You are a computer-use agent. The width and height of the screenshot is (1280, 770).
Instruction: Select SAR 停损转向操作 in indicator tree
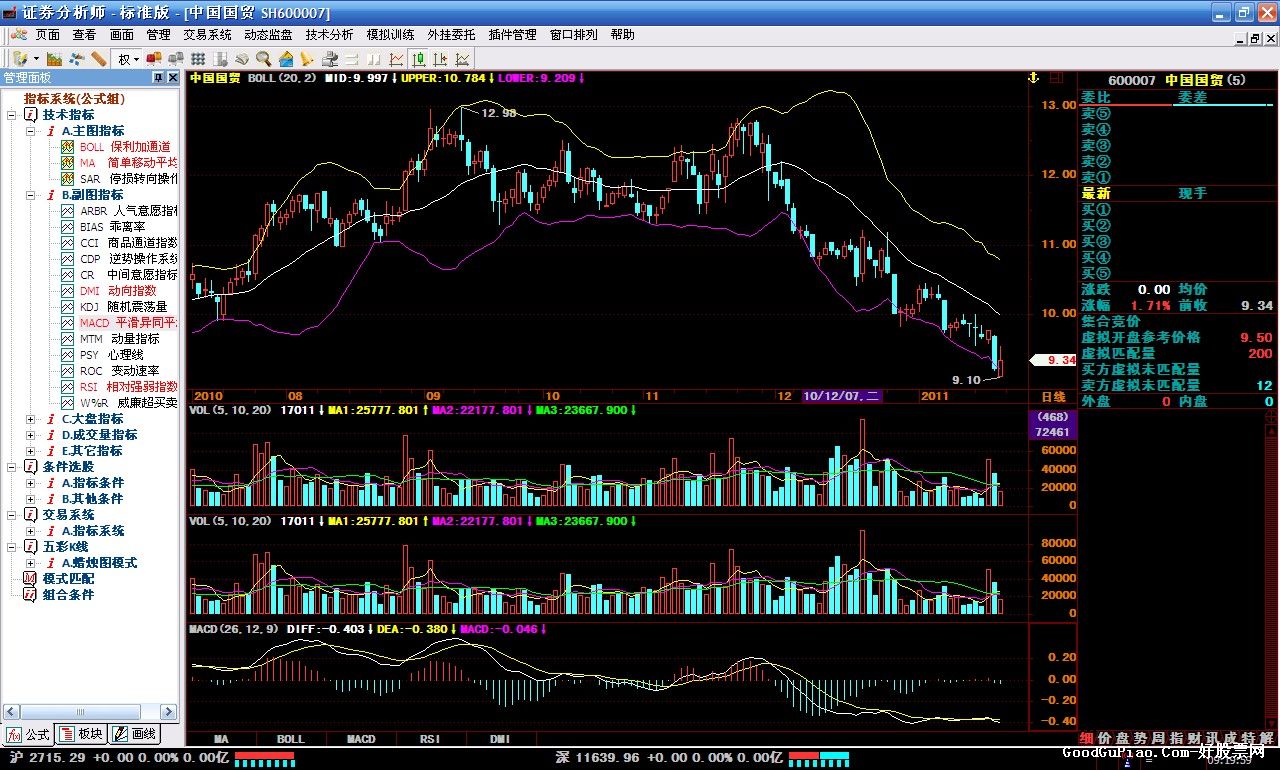(x=128, y=179)
